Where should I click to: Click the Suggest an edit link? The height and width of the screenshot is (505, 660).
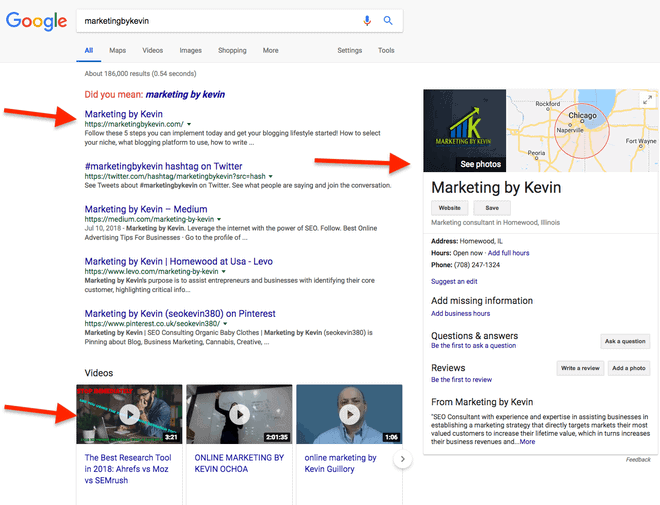pos(454,282)
